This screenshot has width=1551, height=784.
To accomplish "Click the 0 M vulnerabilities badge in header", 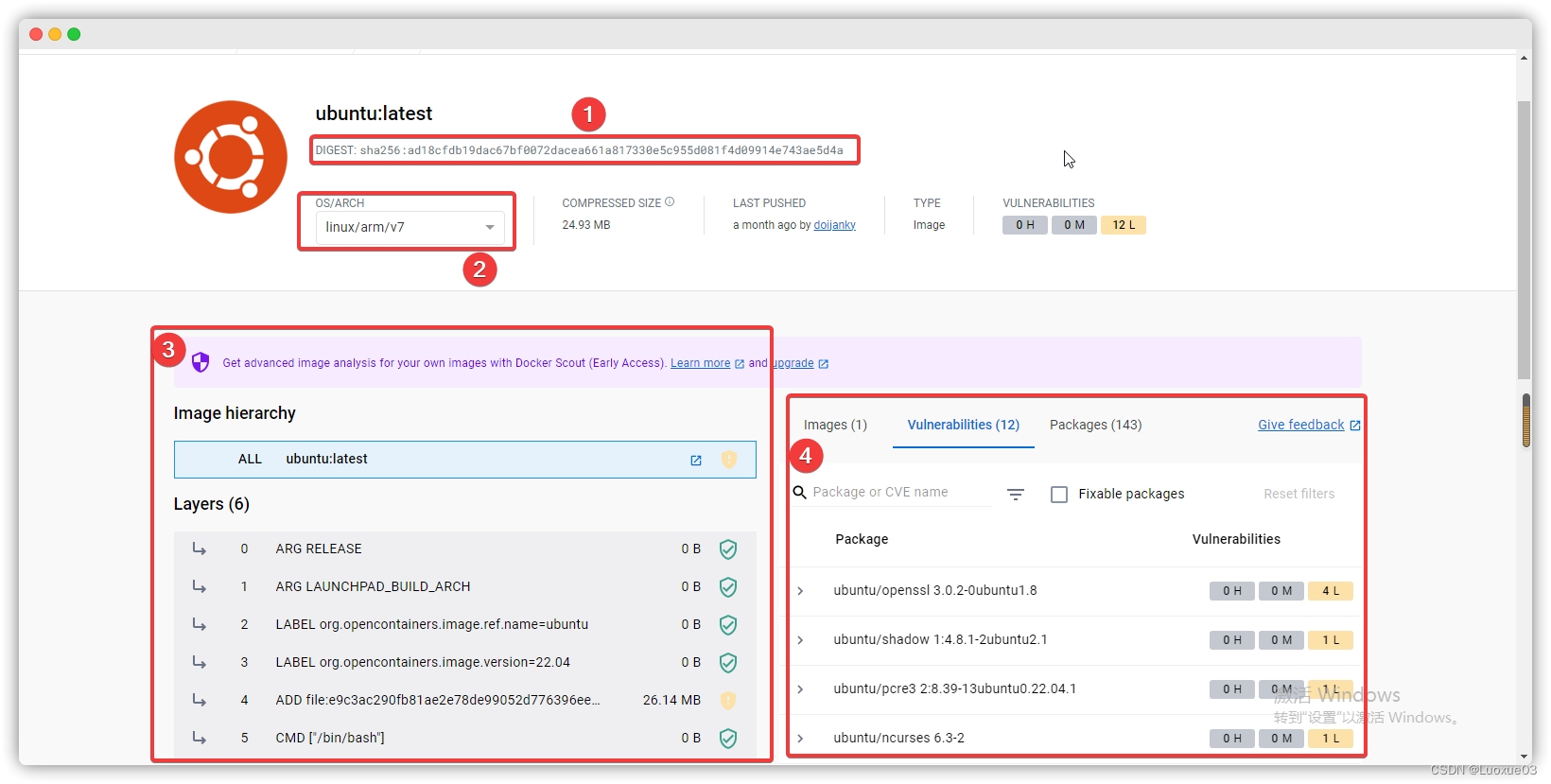I will 1074,225.
